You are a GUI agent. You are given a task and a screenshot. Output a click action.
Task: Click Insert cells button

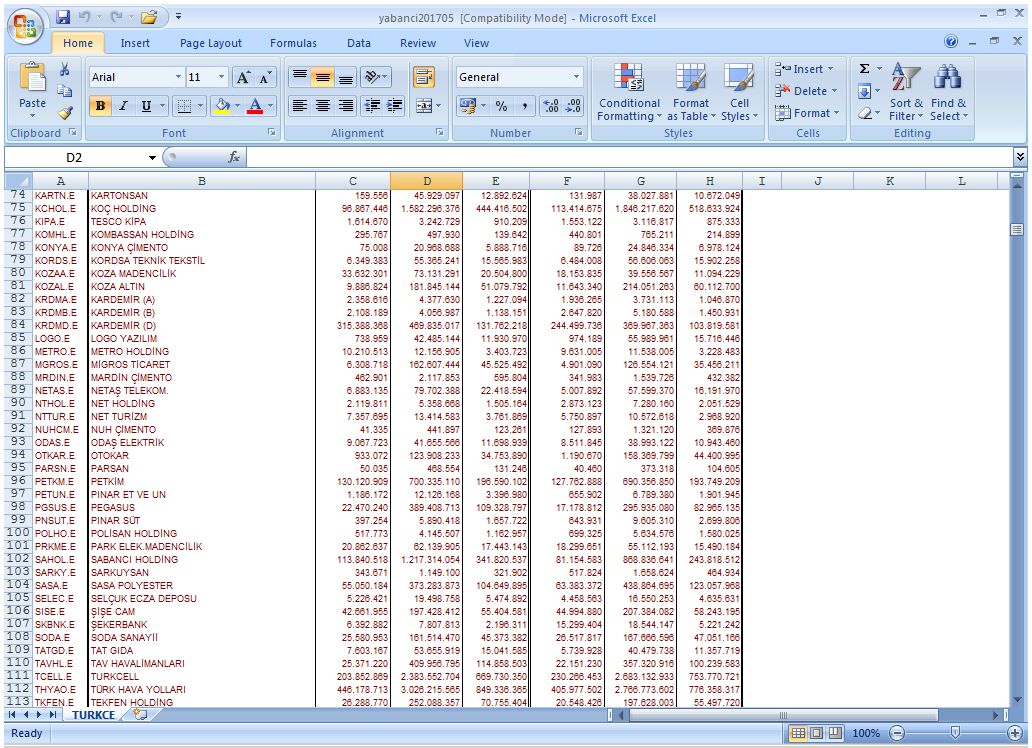coord(804,68)
